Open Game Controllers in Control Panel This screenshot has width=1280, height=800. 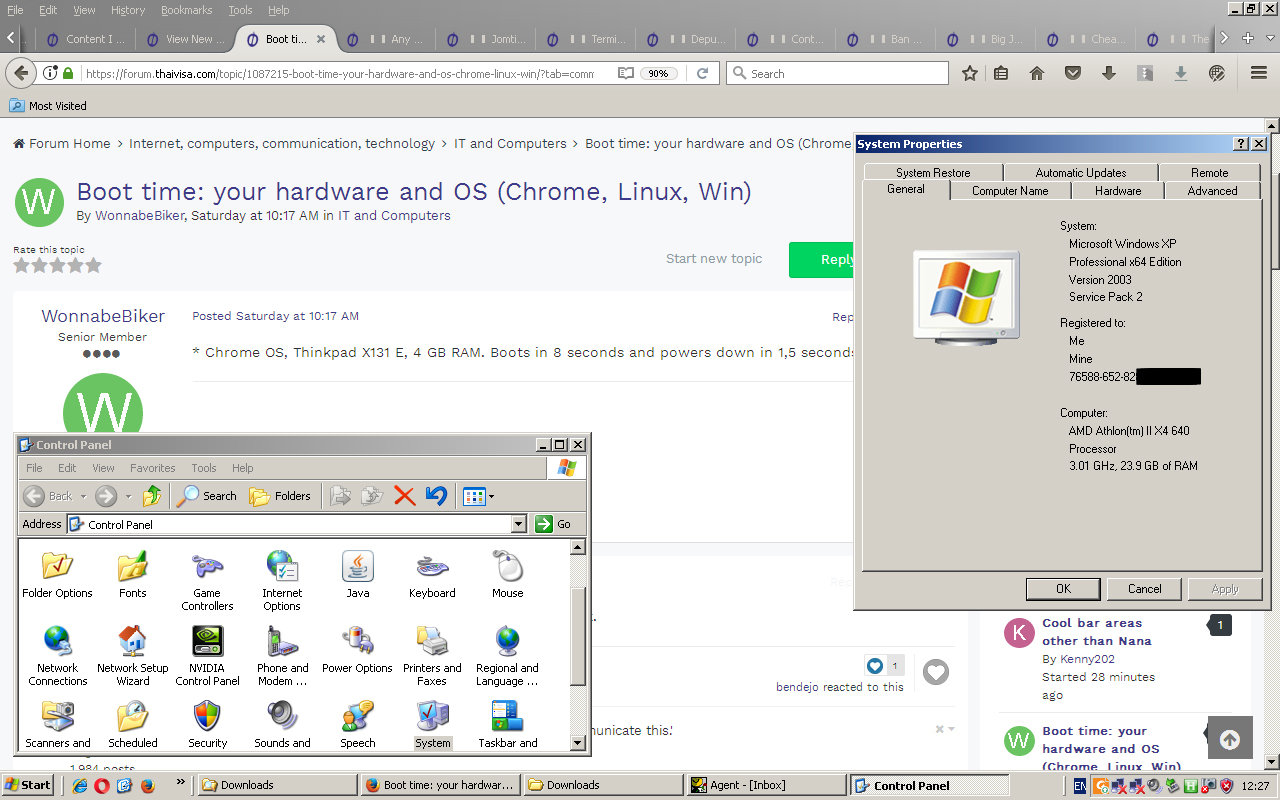tap(207, 581)
